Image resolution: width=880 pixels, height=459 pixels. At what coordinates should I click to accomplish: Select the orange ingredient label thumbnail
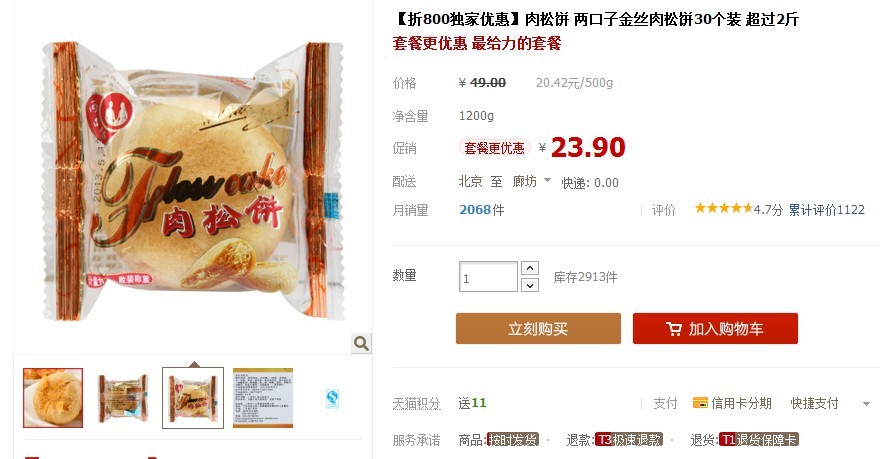pyautogui.click(x=263, y=398)
